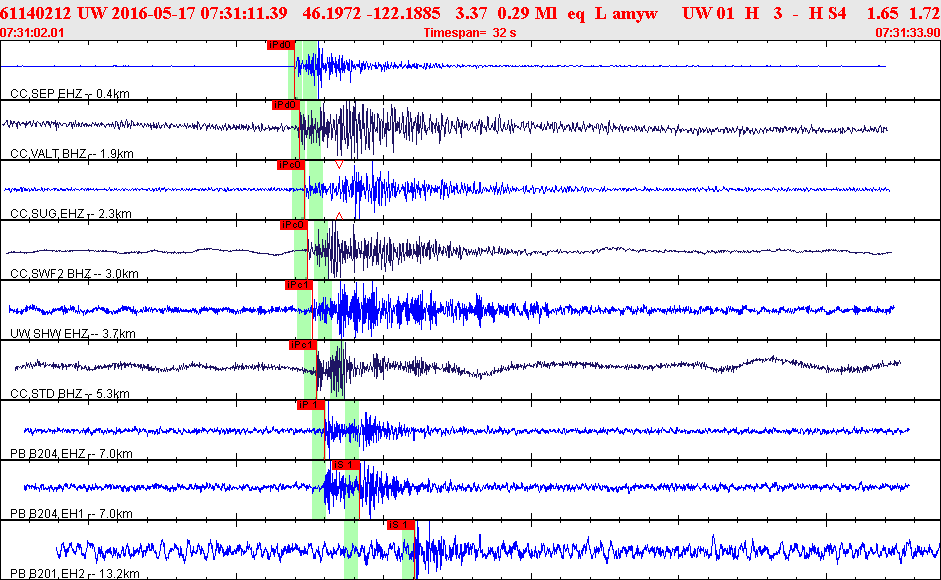Select the iPd0 pick flag on CC.VALT trace
The height and width of the screenshot is (580, 941).
click(x=285, y=105)
